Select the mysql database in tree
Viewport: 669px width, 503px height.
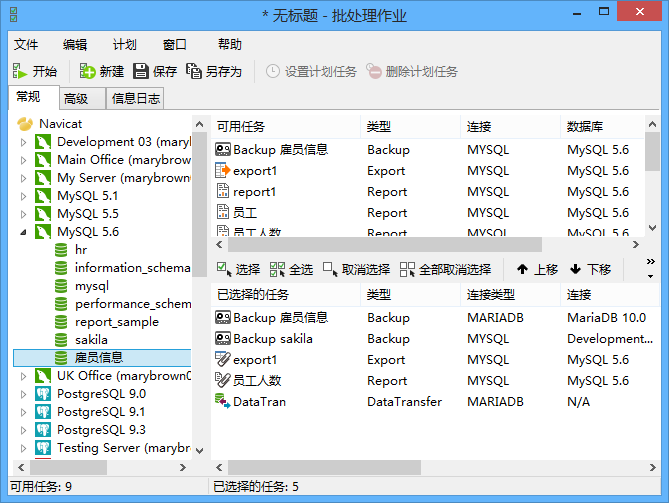click(x=92, y=286)
